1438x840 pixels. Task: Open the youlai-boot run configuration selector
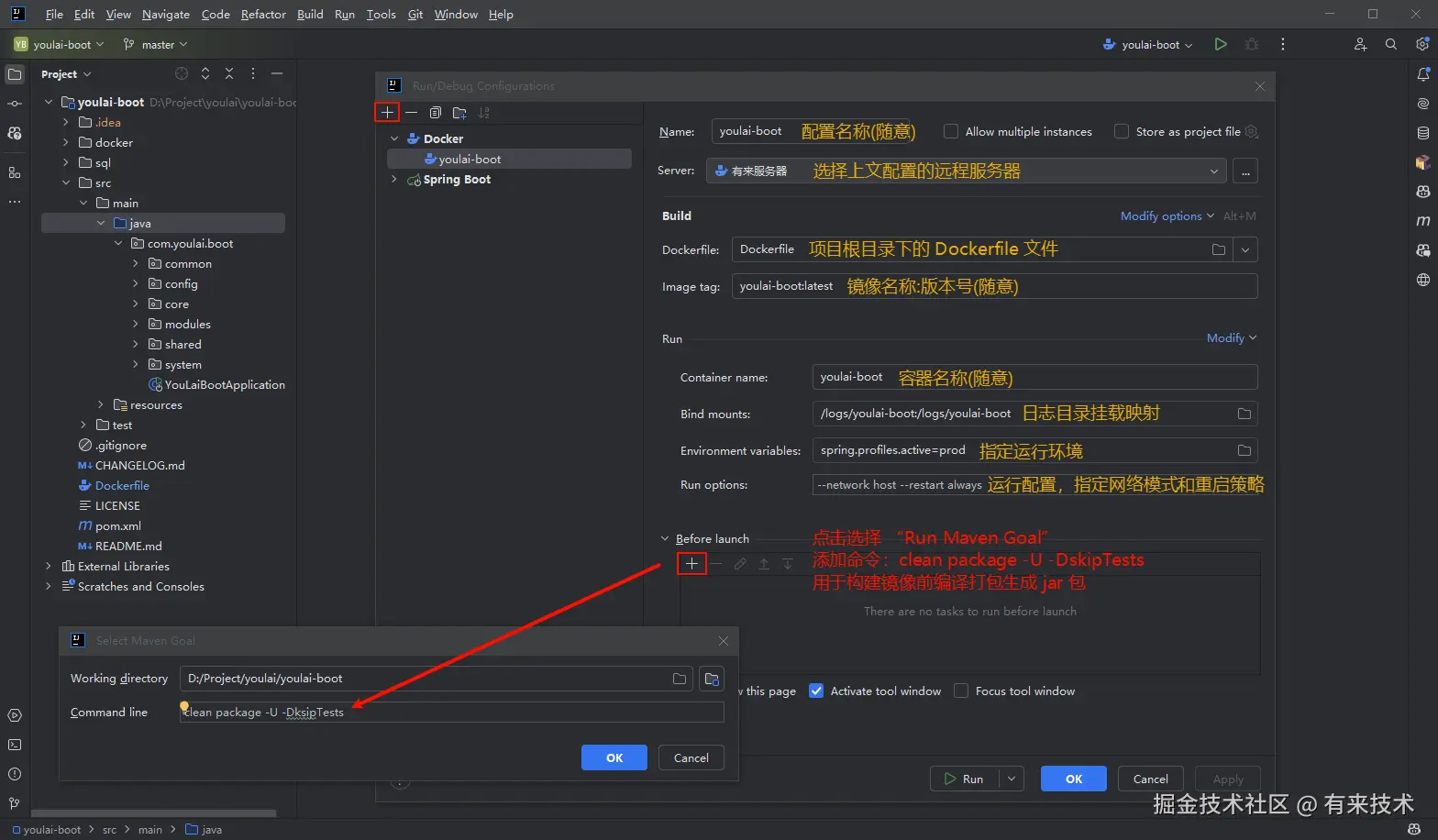click(x=1148, y=45)
